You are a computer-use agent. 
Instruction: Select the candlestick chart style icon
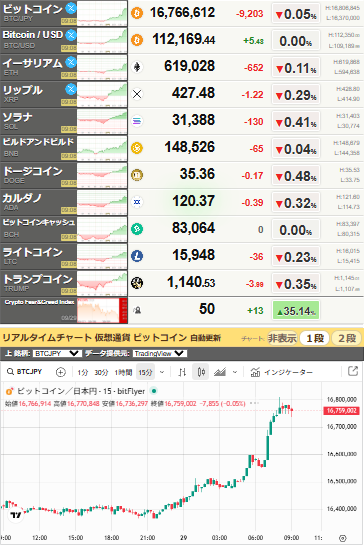pyautogui.click(x=201, y=372)
